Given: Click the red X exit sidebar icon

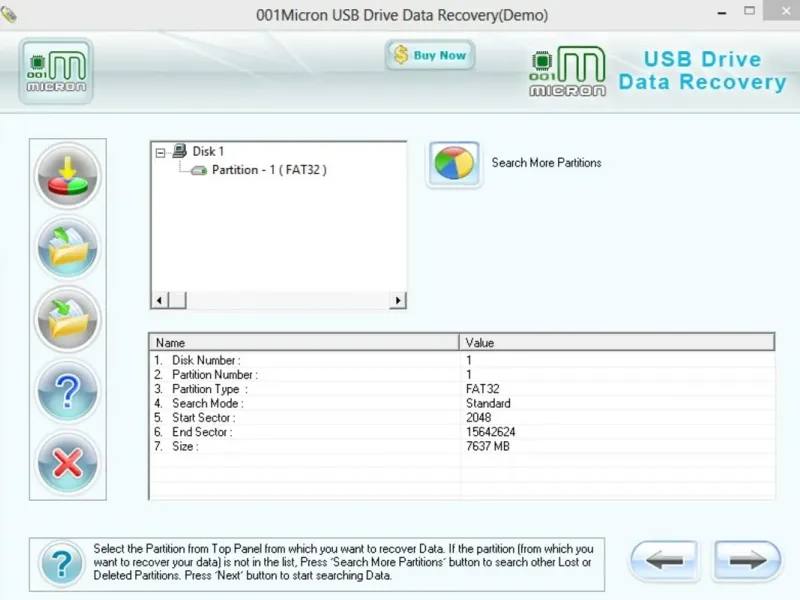Looking at the screenshot, I should tap(68, 463).
